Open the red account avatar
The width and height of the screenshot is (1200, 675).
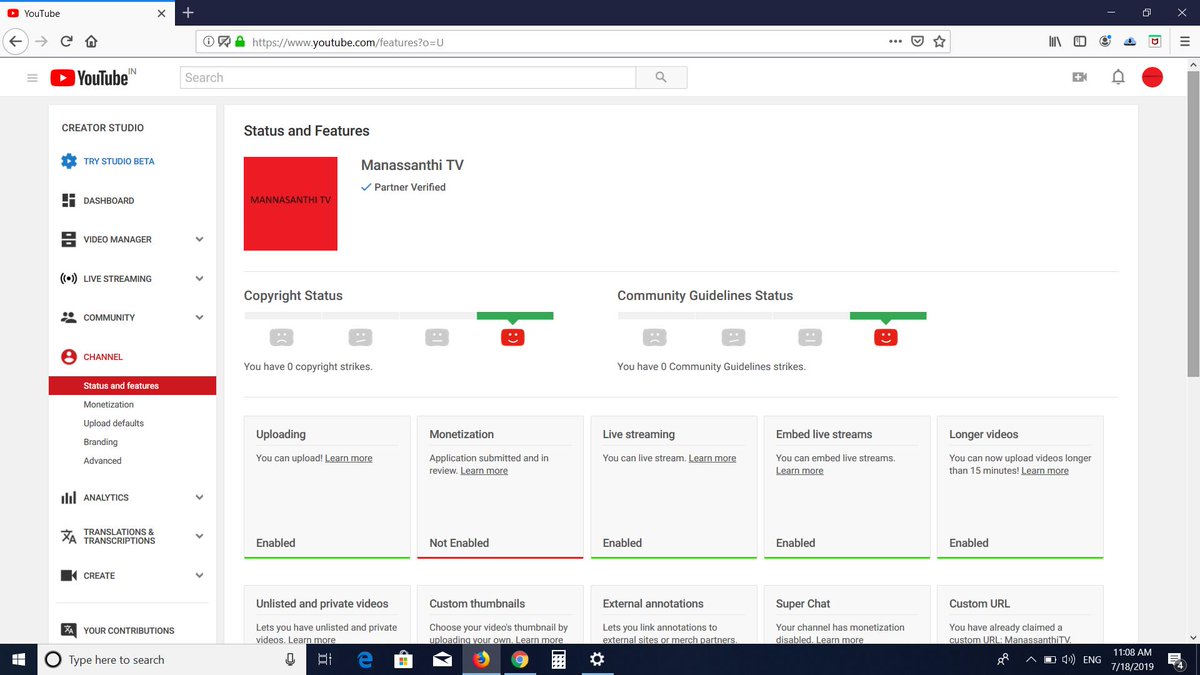click(1152, 77)
